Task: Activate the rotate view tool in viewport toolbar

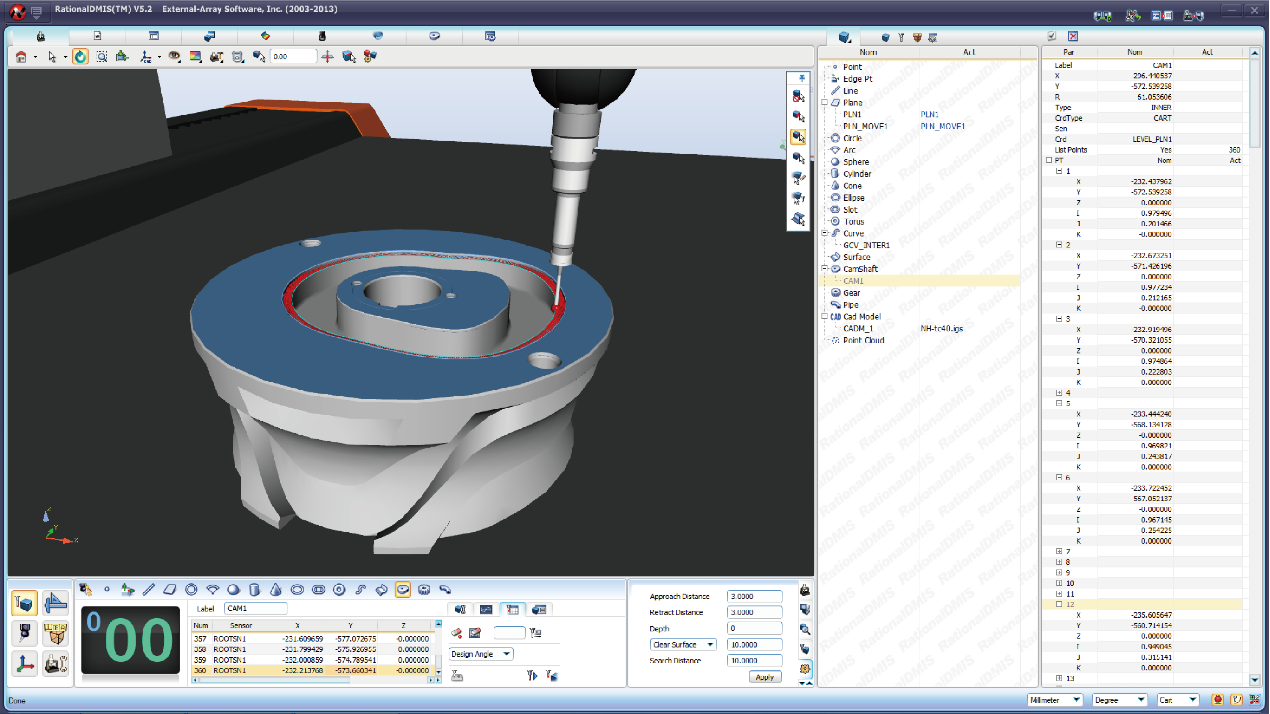Action: (80, 57)
